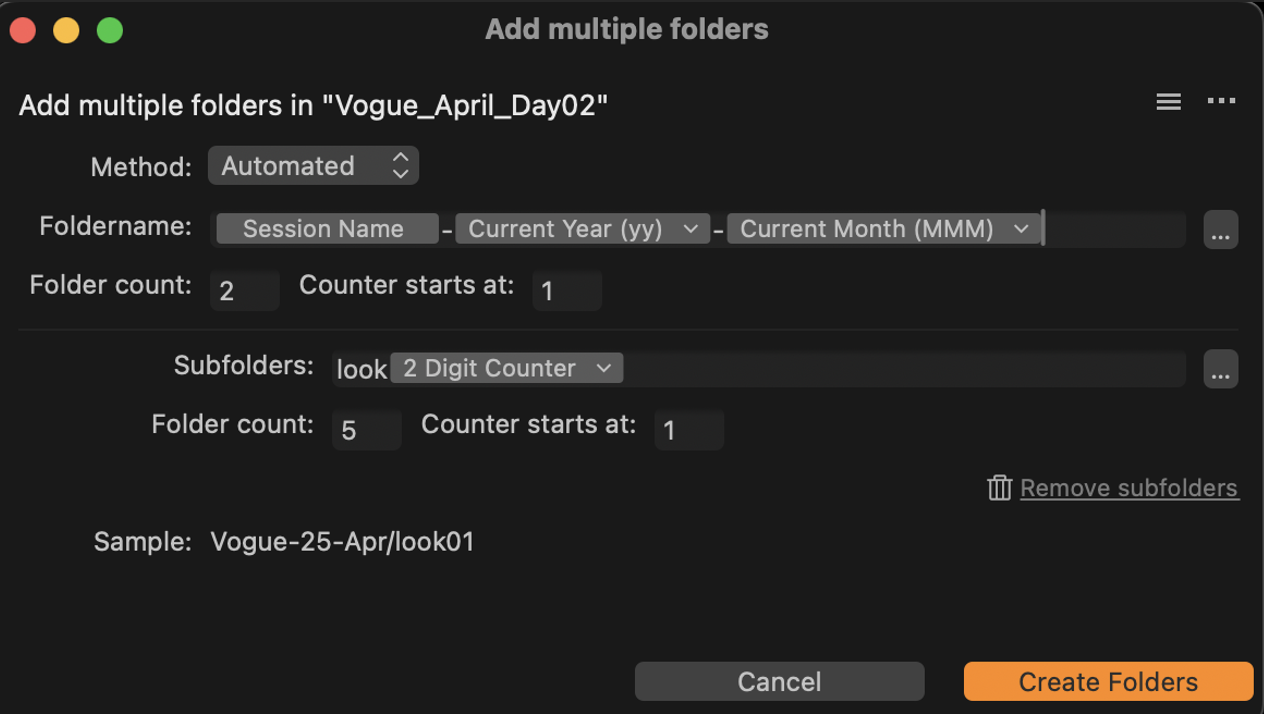
Task: Click Remove subfolders link
Action: click(1129, 488)
